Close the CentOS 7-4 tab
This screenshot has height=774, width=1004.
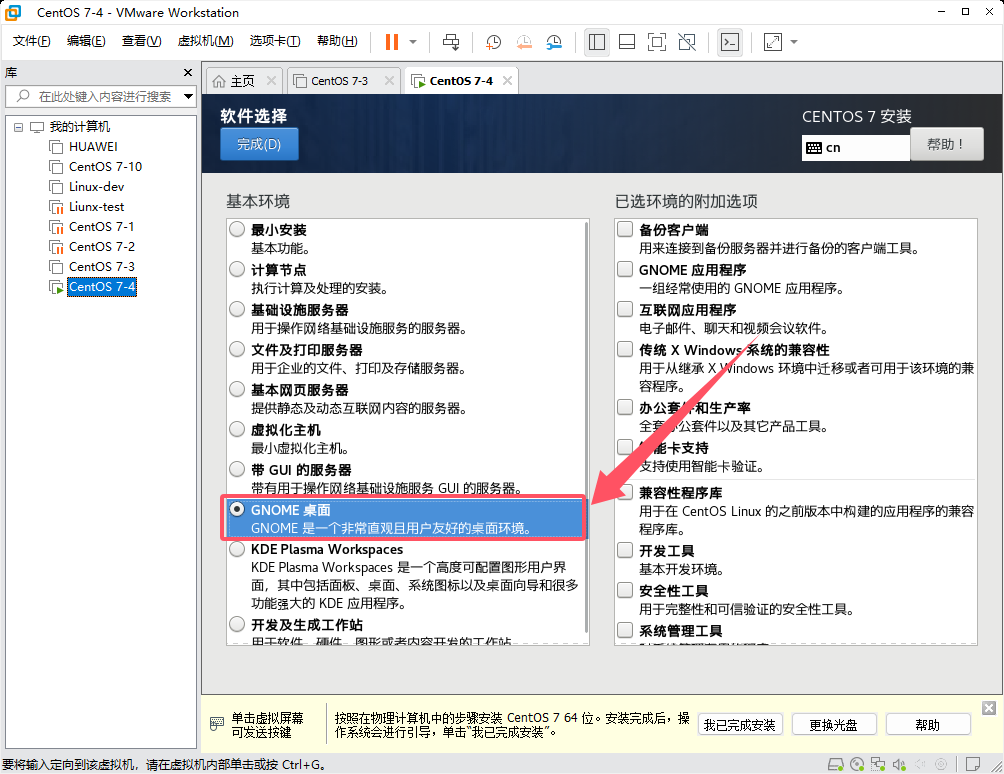[x=507, y=81]
